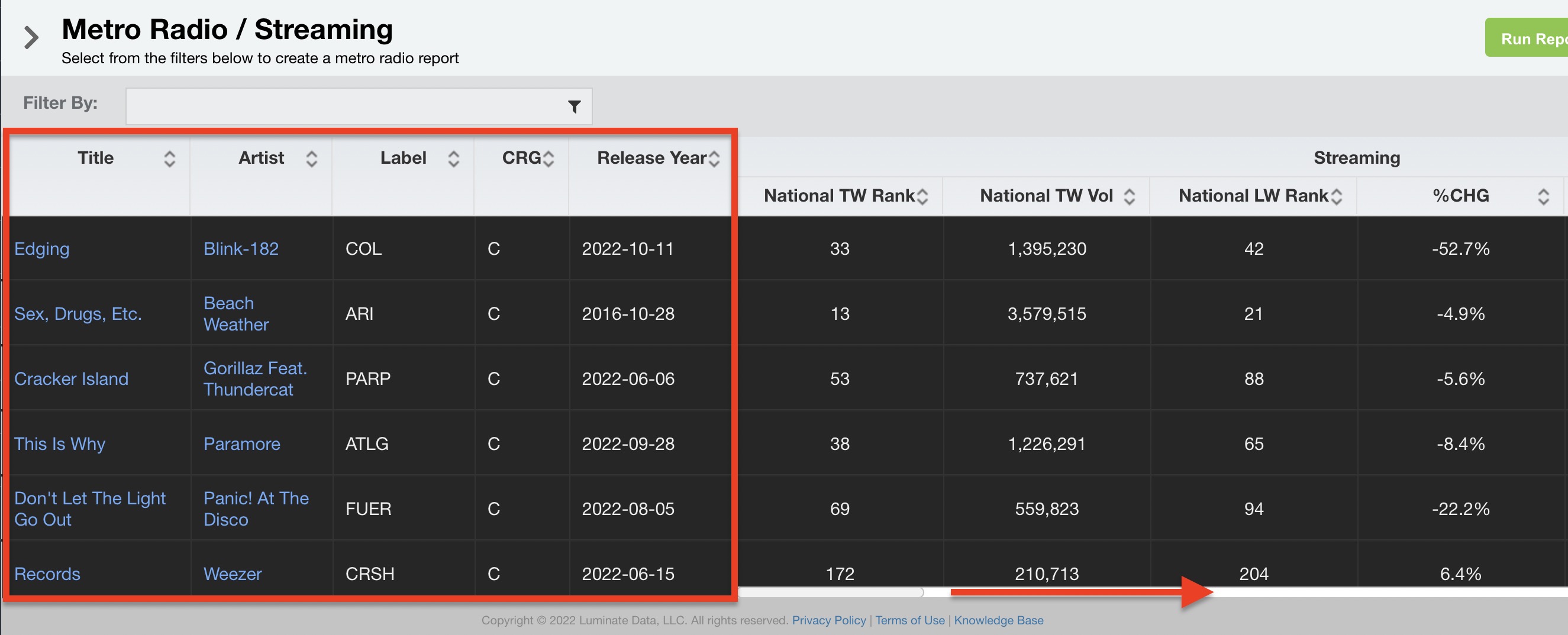
Task: Open the Beach Weather artist link
Action: (x=236, y=314)
